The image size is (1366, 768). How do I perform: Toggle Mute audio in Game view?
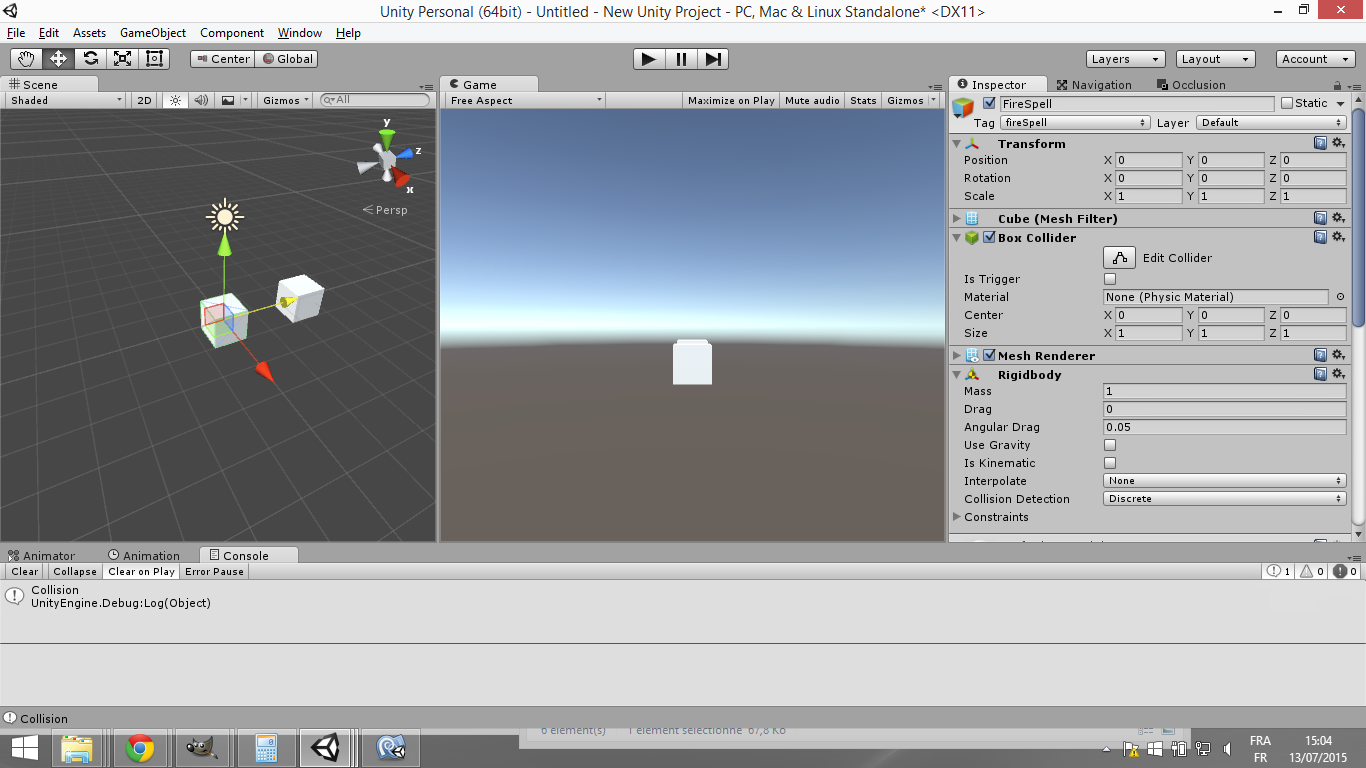pos(812,100)
